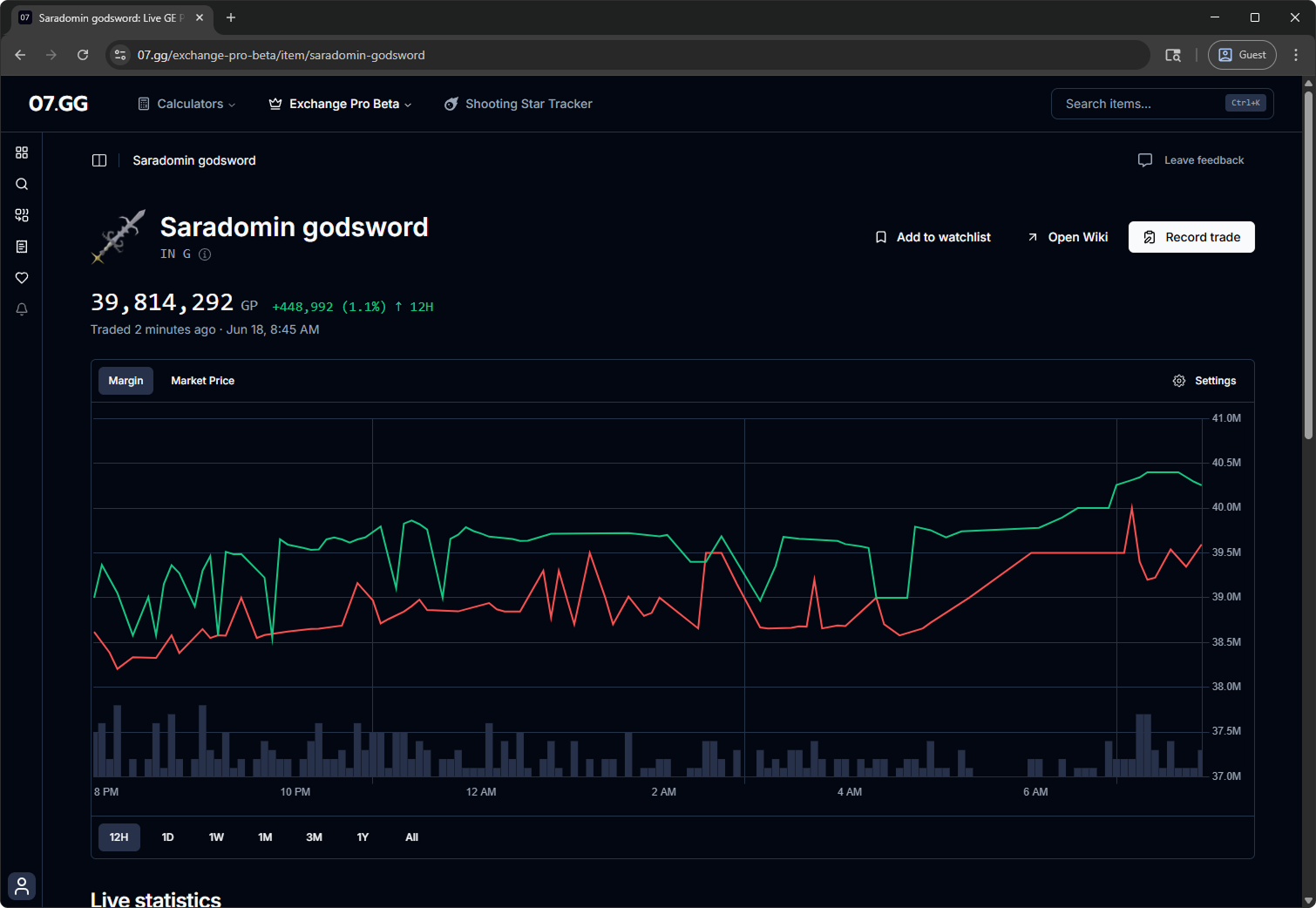Open the dashboard grid icon in sidebar
Screen dimensions: 1316x908
point(21,152)
